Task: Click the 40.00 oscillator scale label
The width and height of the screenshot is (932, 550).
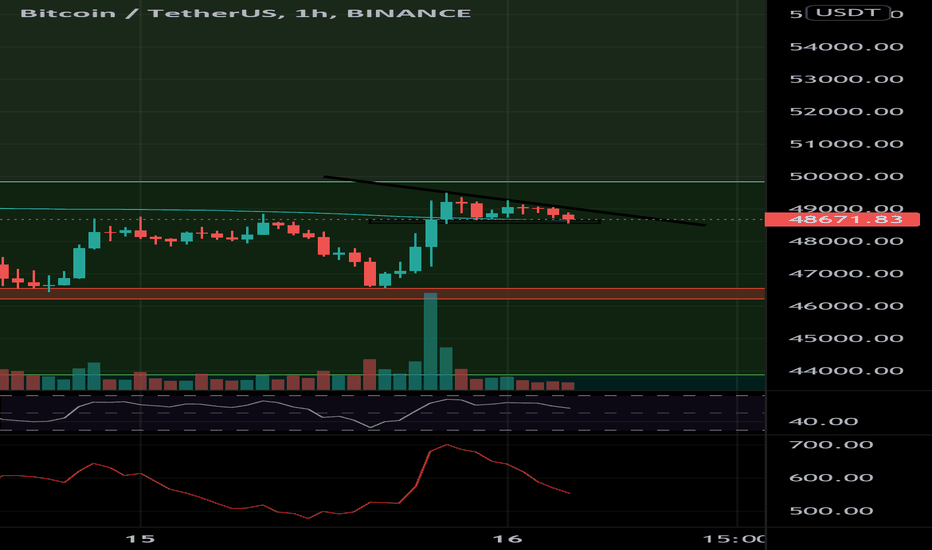Action: 823,422
